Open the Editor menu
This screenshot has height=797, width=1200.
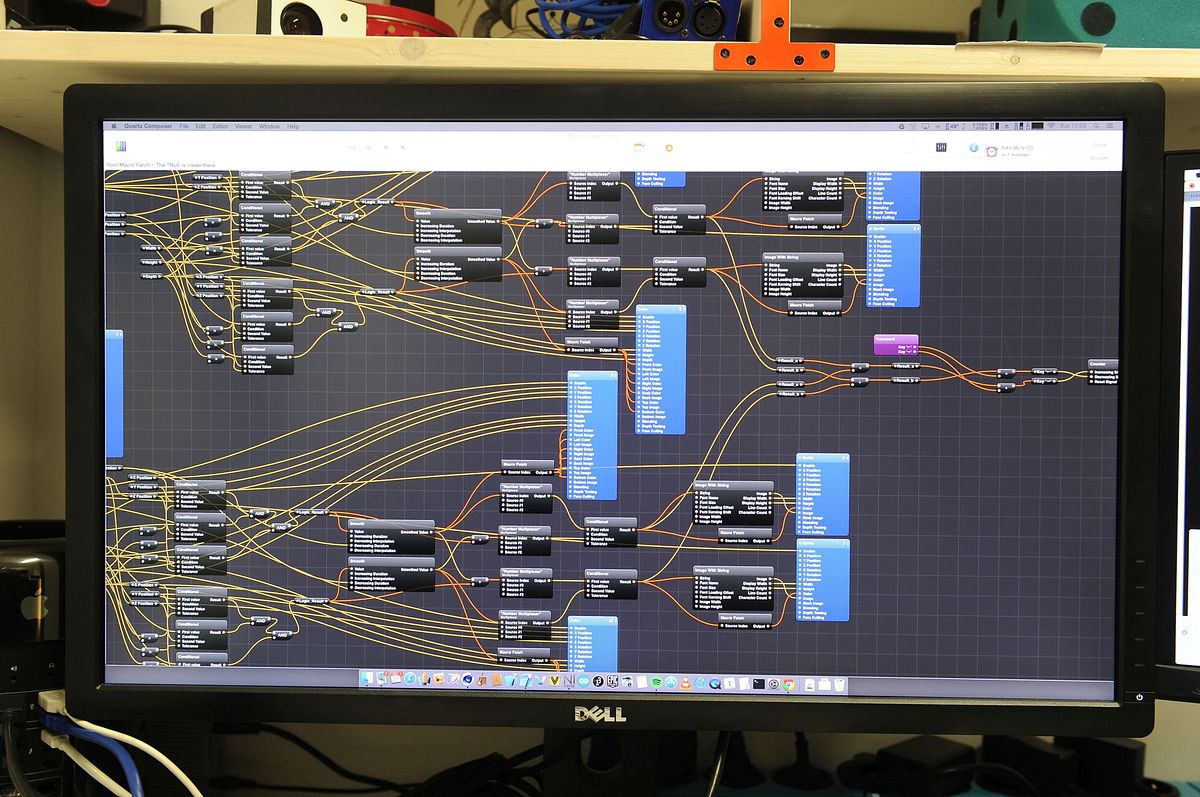point(220,127)
